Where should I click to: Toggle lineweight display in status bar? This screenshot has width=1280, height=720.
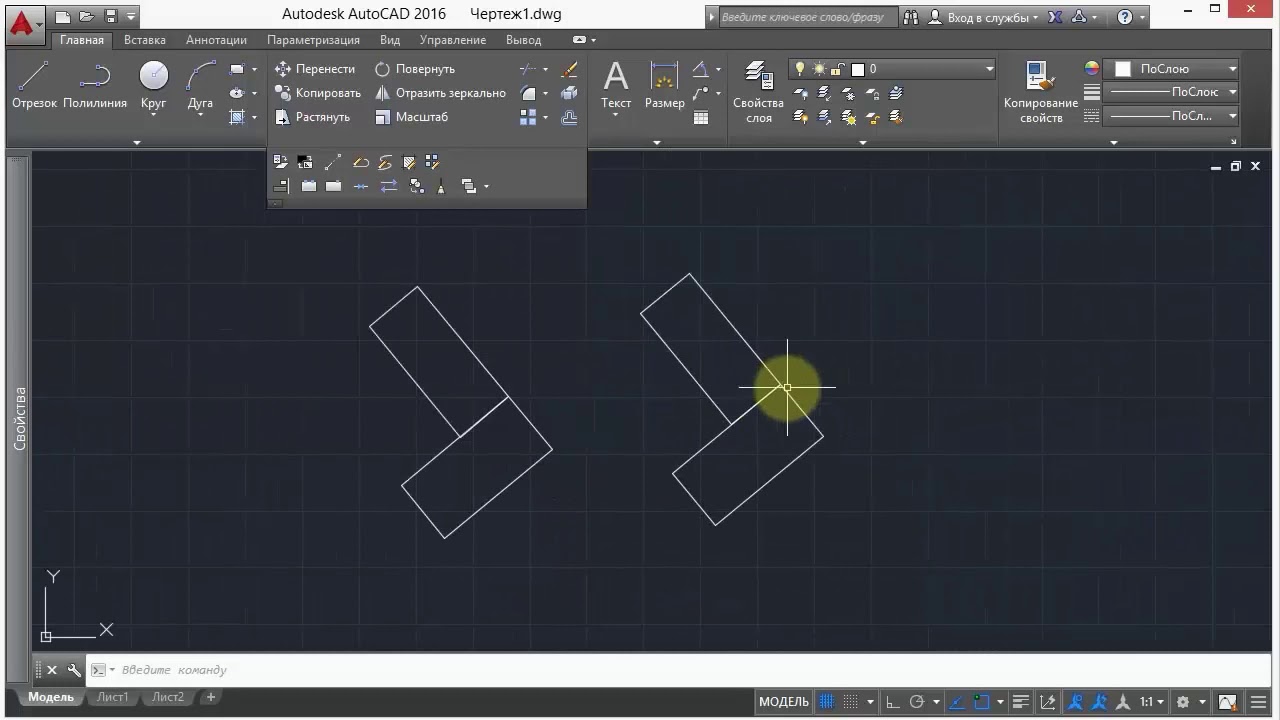1021,702
